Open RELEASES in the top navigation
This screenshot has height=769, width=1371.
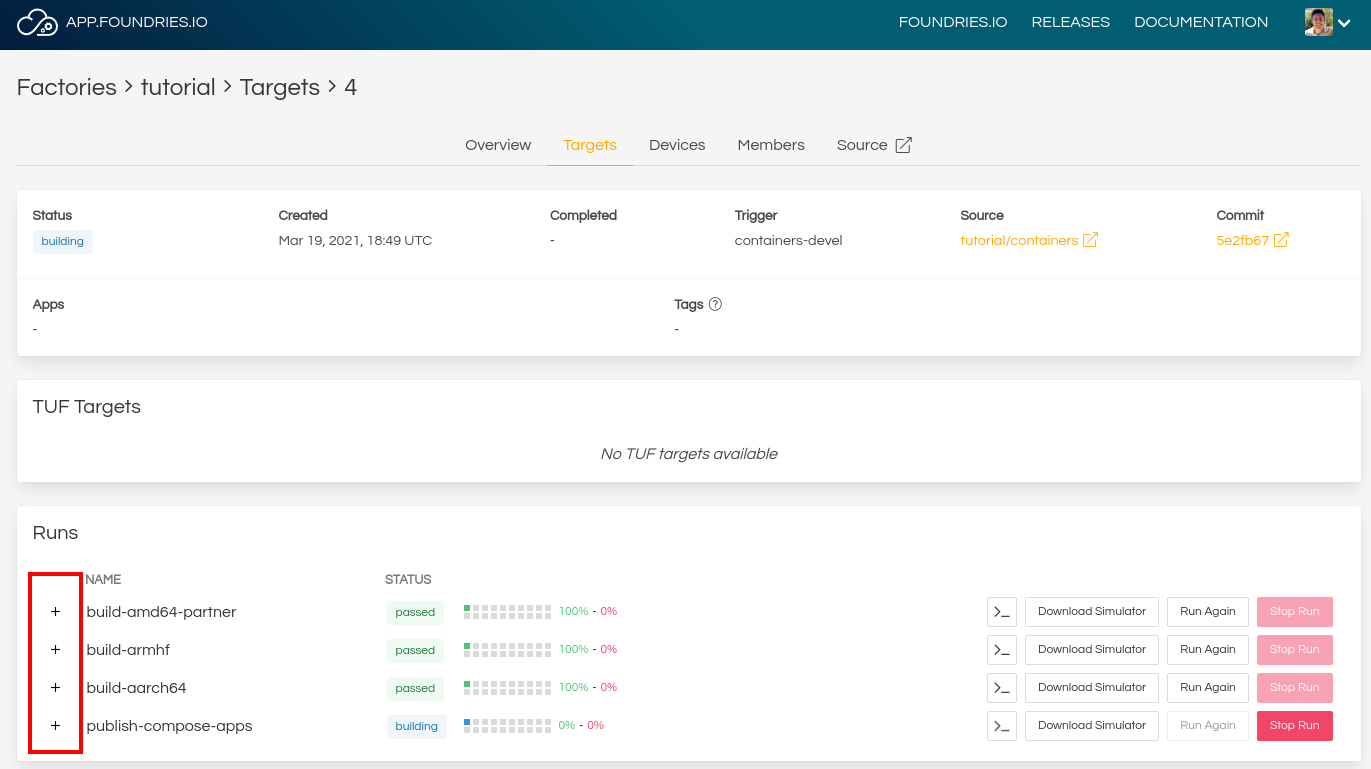coord(1071,22)
